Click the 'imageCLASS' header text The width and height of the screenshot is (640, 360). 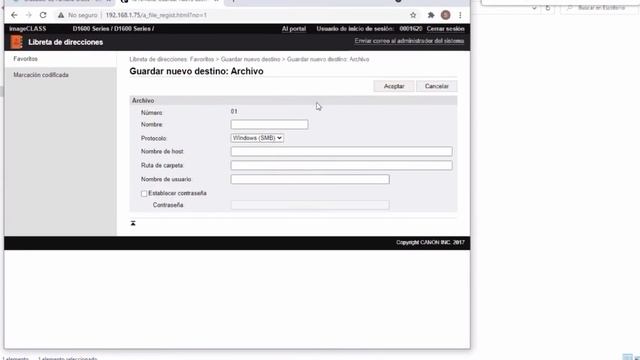[x=28, y=29]
